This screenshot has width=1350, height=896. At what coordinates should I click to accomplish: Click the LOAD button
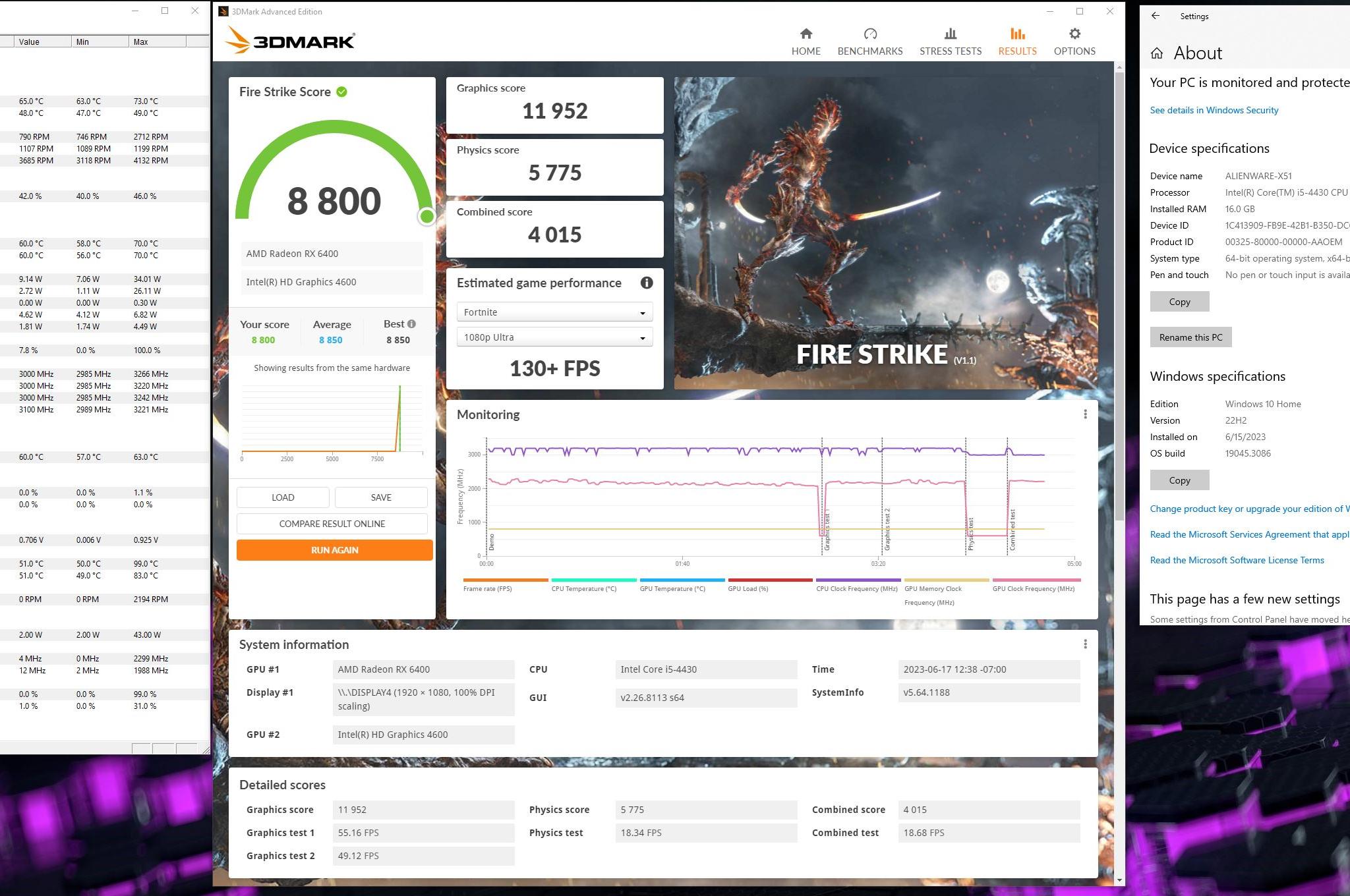[x=283, y=497]
